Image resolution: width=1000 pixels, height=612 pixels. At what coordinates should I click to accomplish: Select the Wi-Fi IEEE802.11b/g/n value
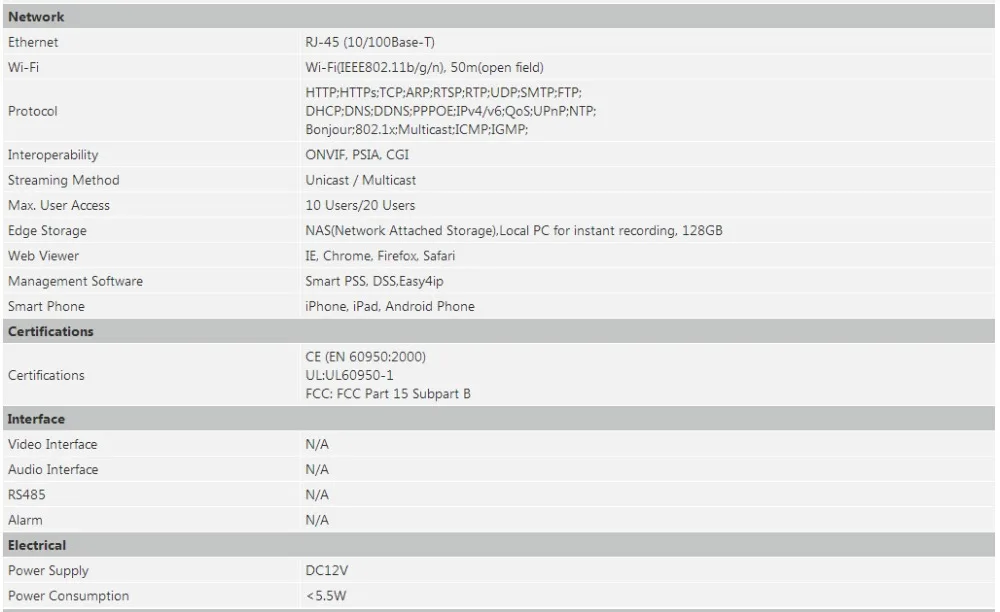point(424,68)
